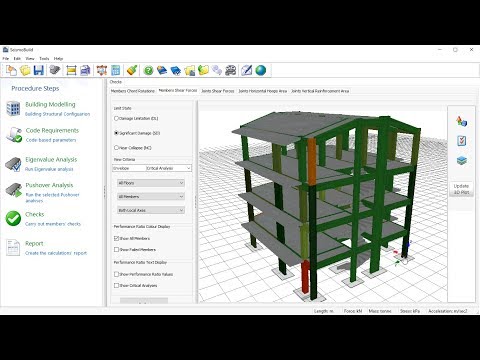The width and height of the screenshot is (480, 360).
Task: Select the Near Collapse (NC) radio button
Action: (x=116, y=148)
